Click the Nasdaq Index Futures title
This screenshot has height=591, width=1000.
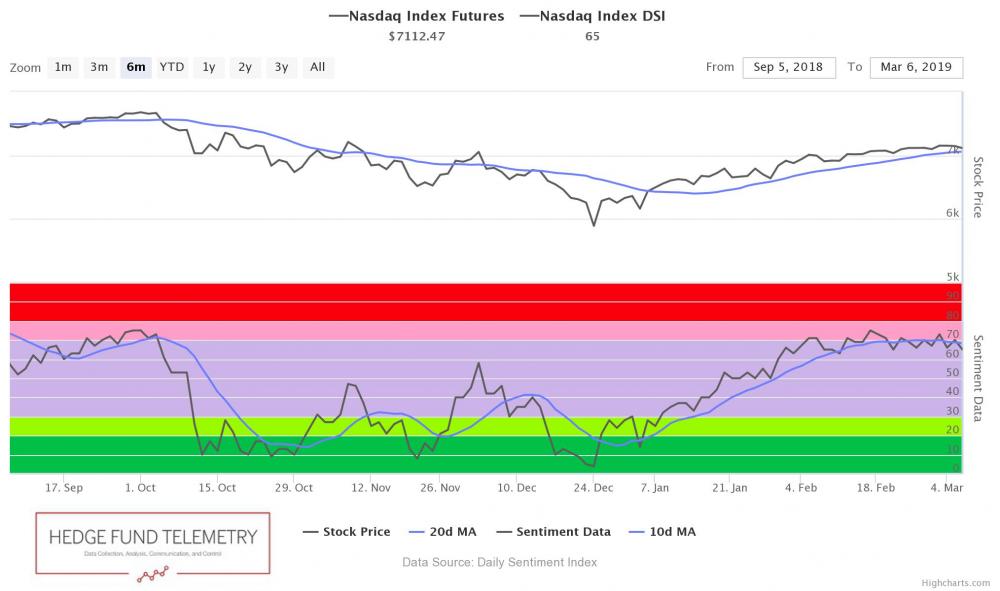[416, 16]
